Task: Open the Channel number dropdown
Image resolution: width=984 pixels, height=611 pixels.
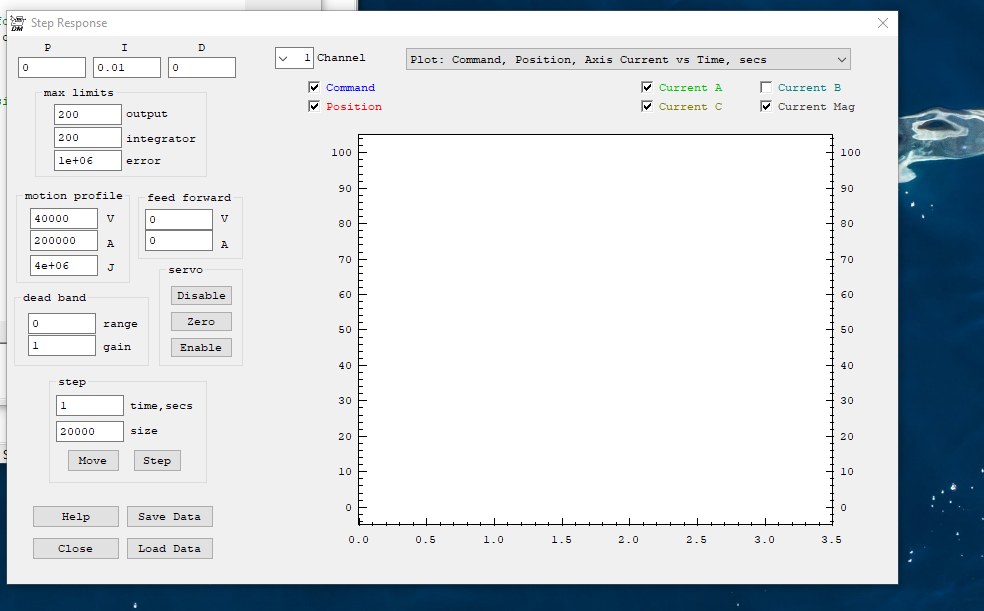Action: pyautogui.click(x=294, y=59)
